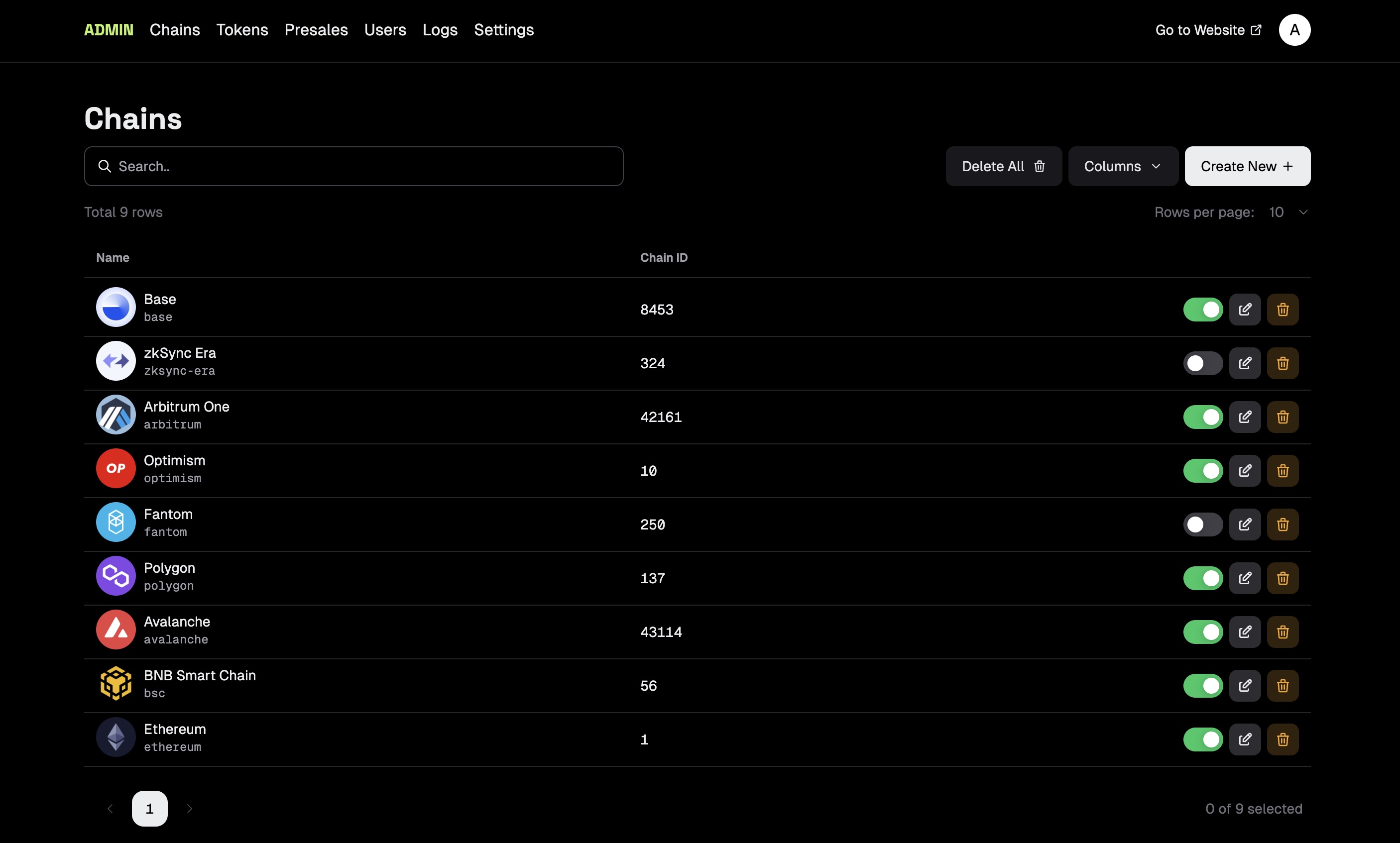Open the Columns dropdown
The image size is (1400, 843).
1123,166
